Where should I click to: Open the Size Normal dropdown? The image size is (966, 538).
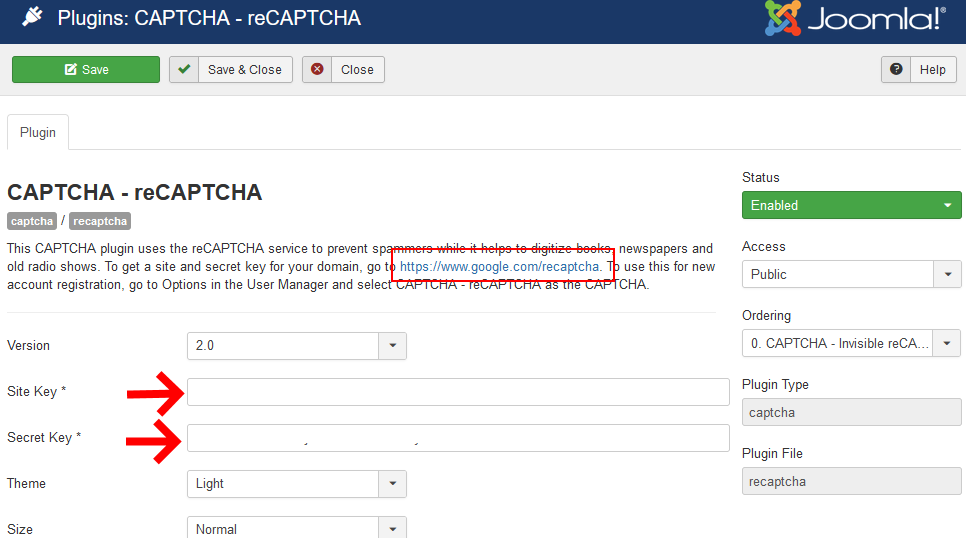[x=296, y=528]
